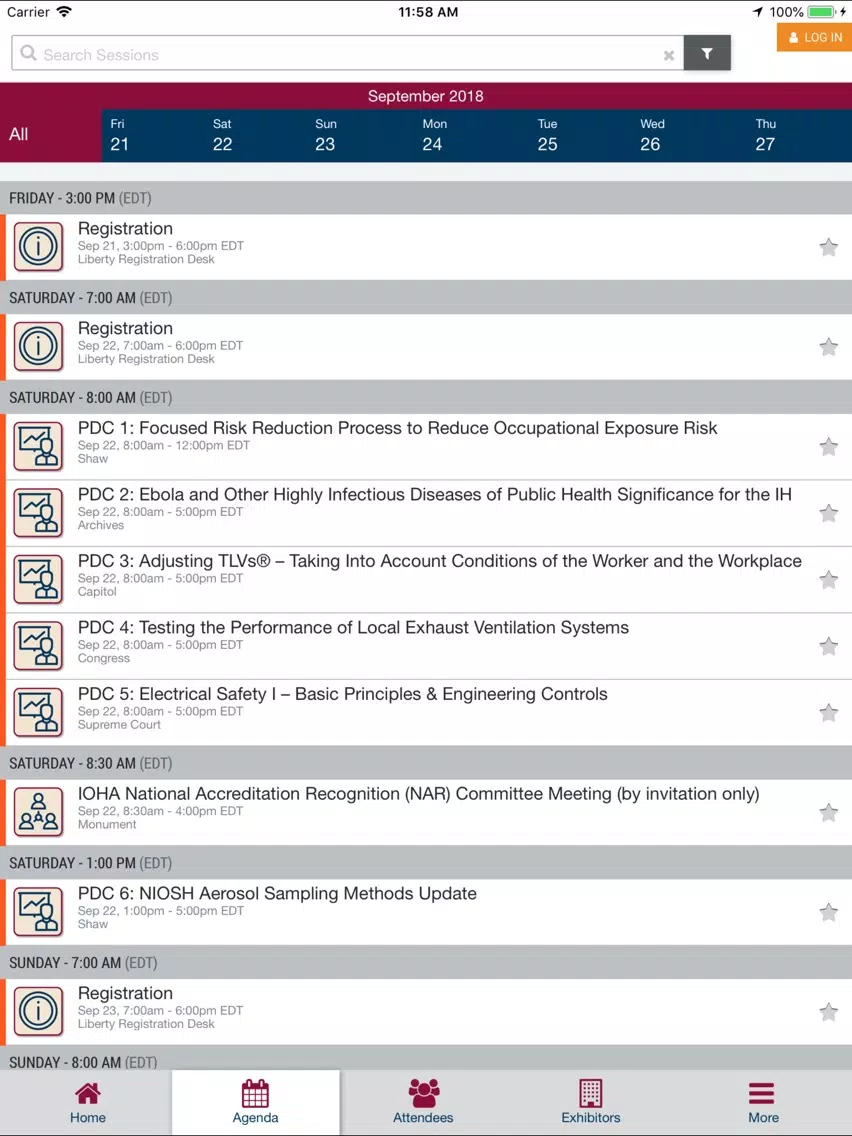852x1136 pixels.
Task: Tap the SATURDAY - 1:00 PM section header
Action: tap(426, 864)
